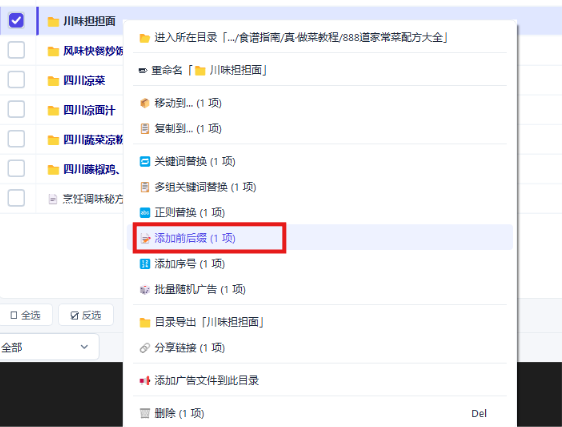Viewport: 562px width, 427px height.
Task: Tick the checkbox beside 四川凉菜
Action: coord(16,80)
